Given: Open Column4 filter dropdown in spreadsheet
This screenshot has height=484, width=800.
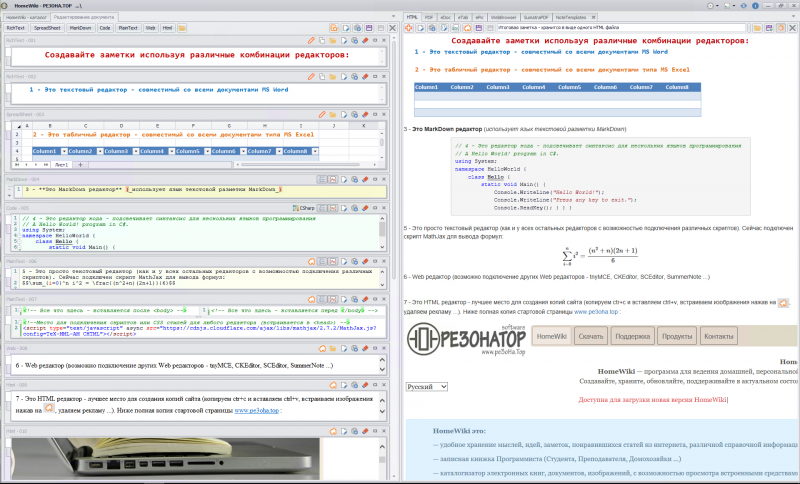Looking at the screenshot, I should 171,151.
